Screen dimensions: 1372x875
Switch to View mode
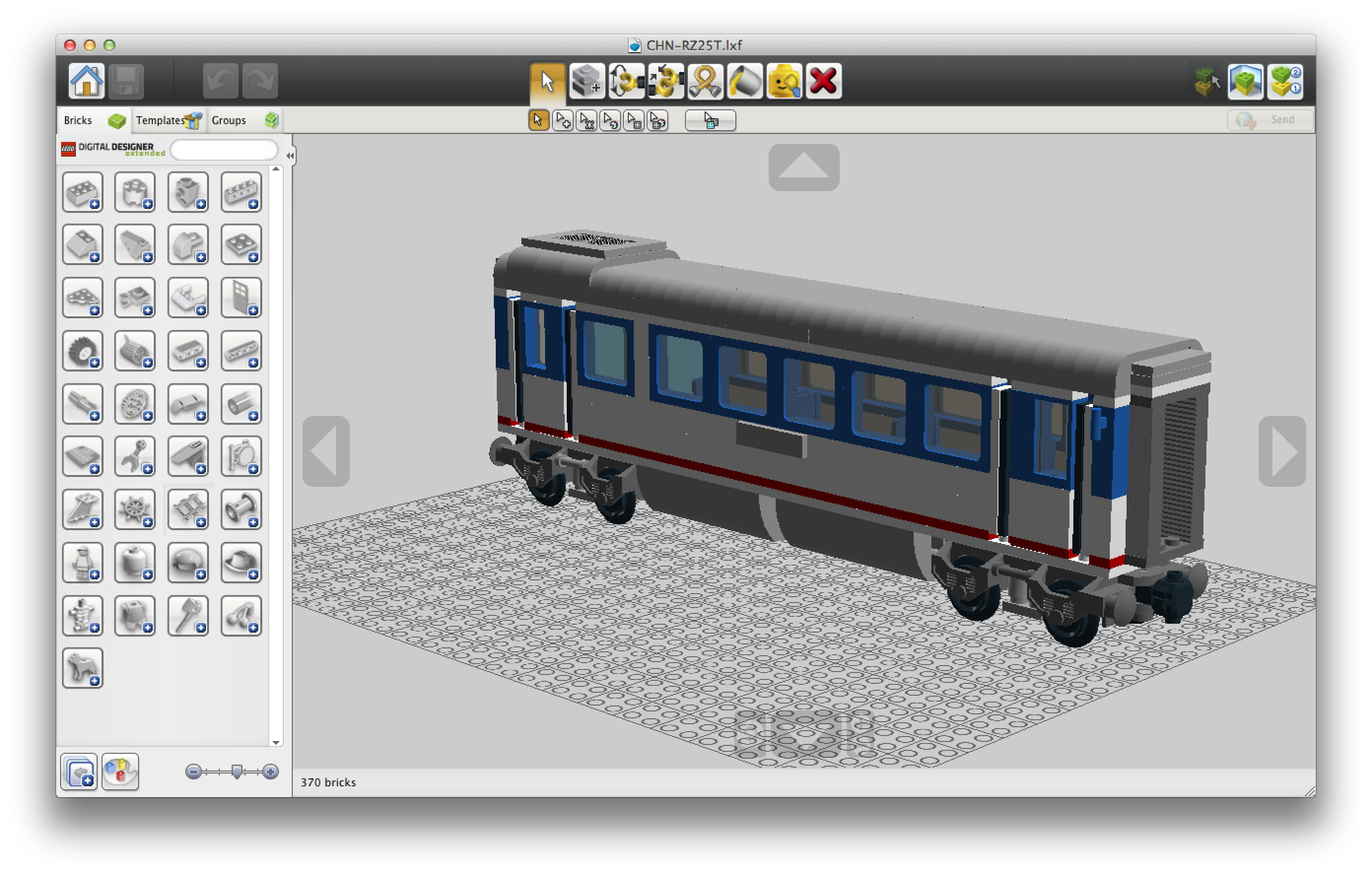click(x=1245, y=81)
